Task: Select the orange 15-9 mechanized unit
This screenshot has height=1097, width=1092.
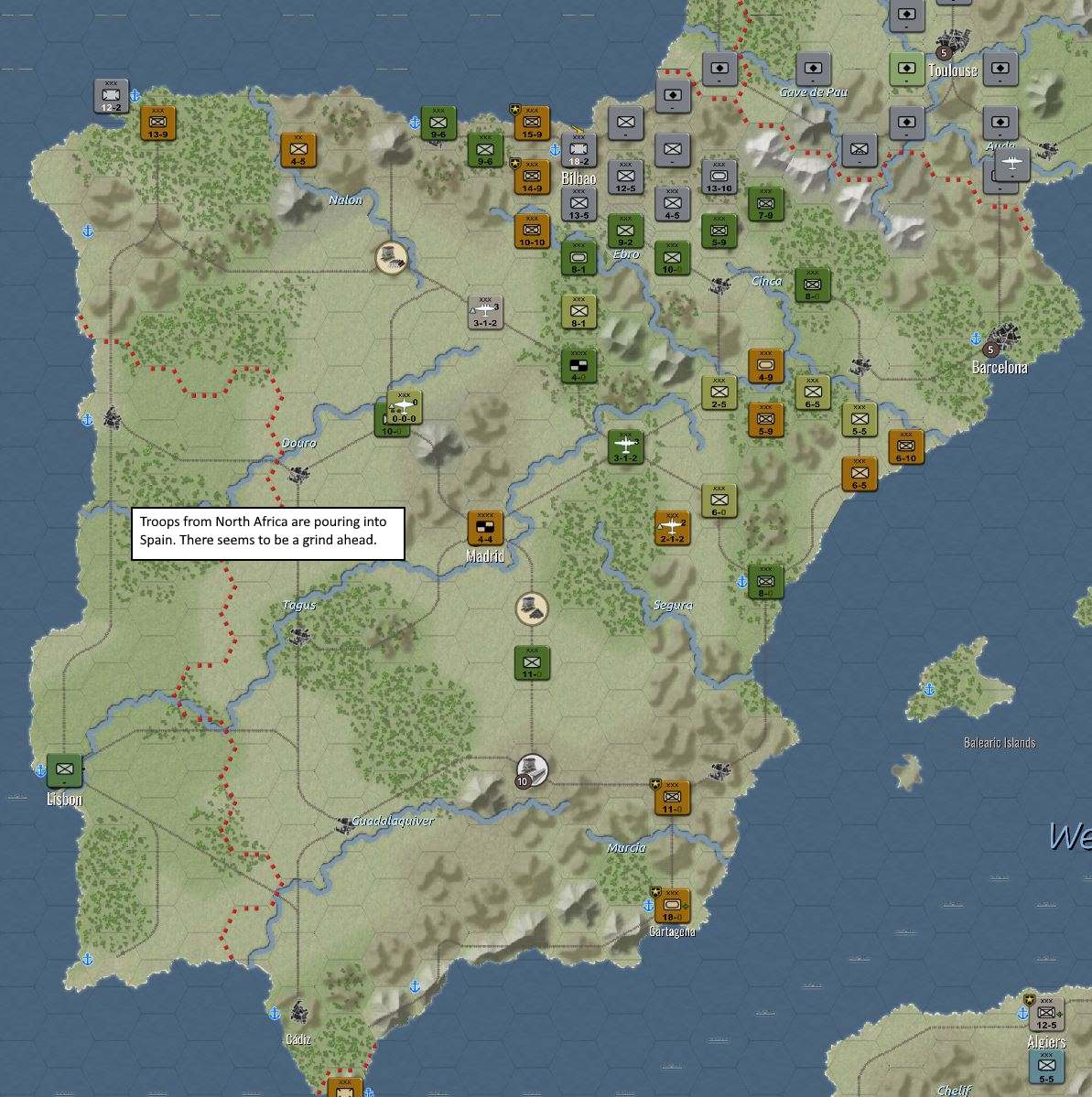Action: pyautogui.click(x=532, y=124)
